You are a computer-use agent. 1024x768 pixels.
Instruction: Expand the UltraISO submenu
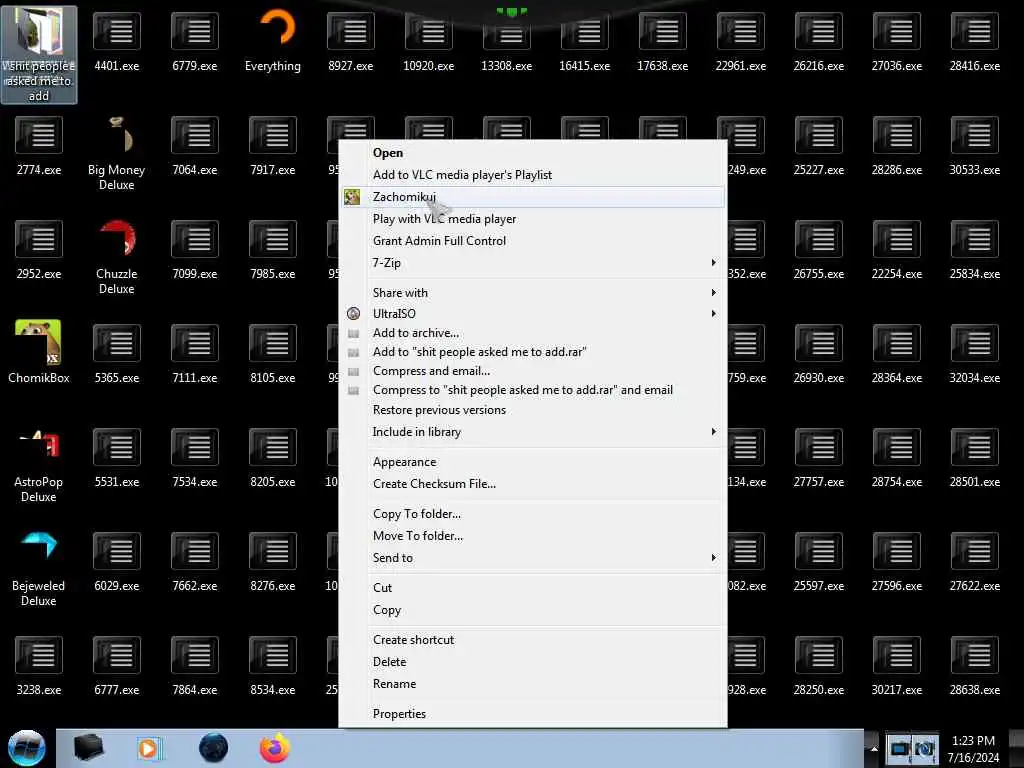tap(533, 313)
